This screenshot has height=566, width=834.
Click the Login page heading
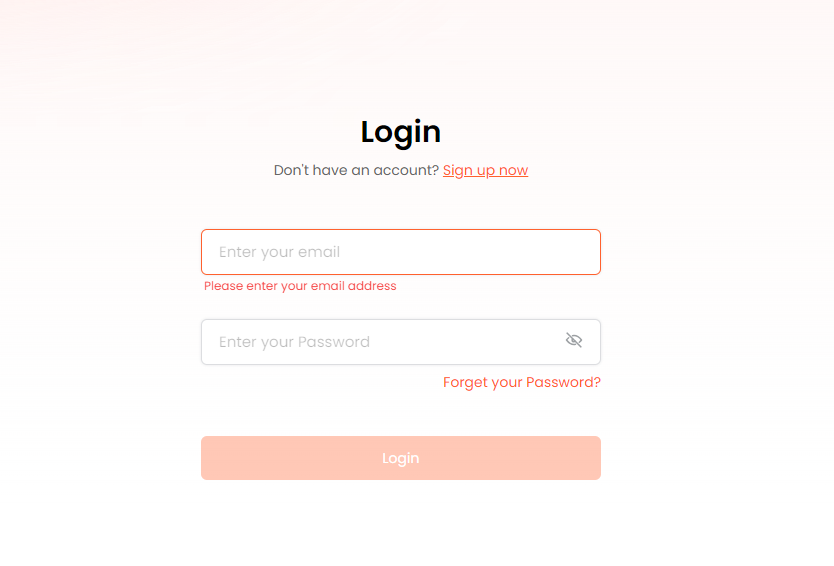tap(400, 132)
